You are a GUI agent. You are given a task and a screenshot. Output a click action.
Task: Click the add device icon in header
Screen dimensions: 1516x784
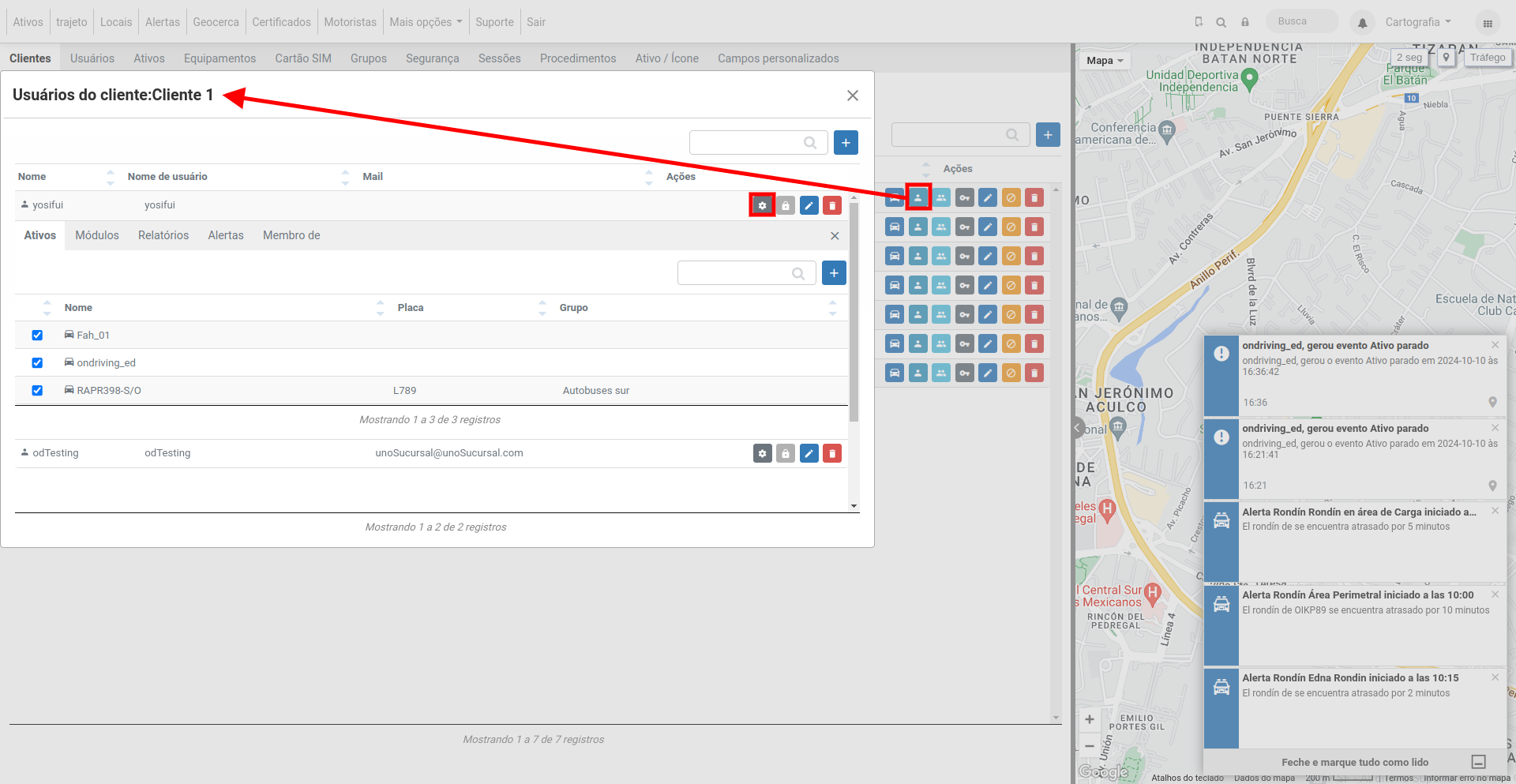[1199, 22]
